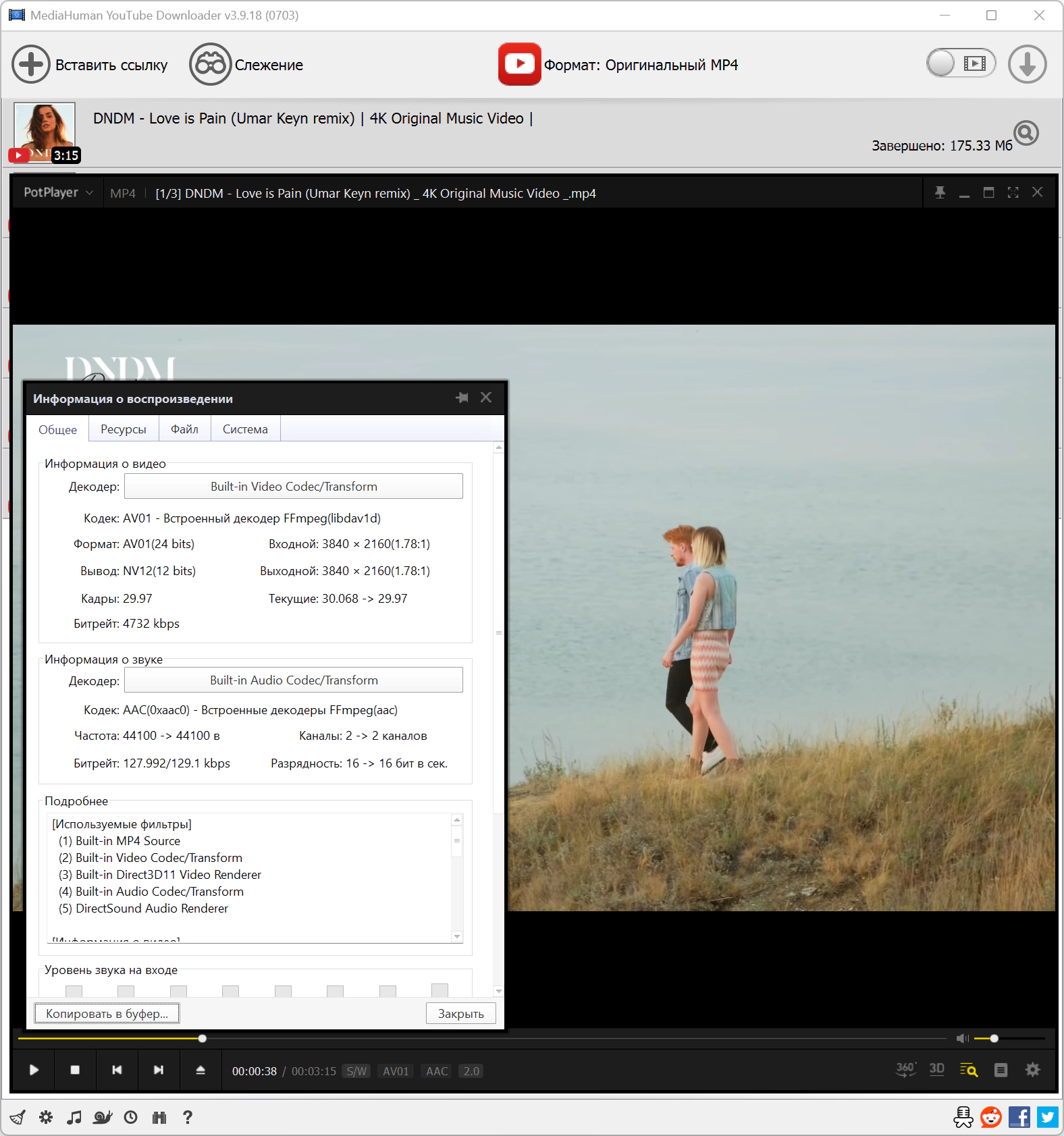Click the Копировать в буфер button

[x=107, y=1013]
